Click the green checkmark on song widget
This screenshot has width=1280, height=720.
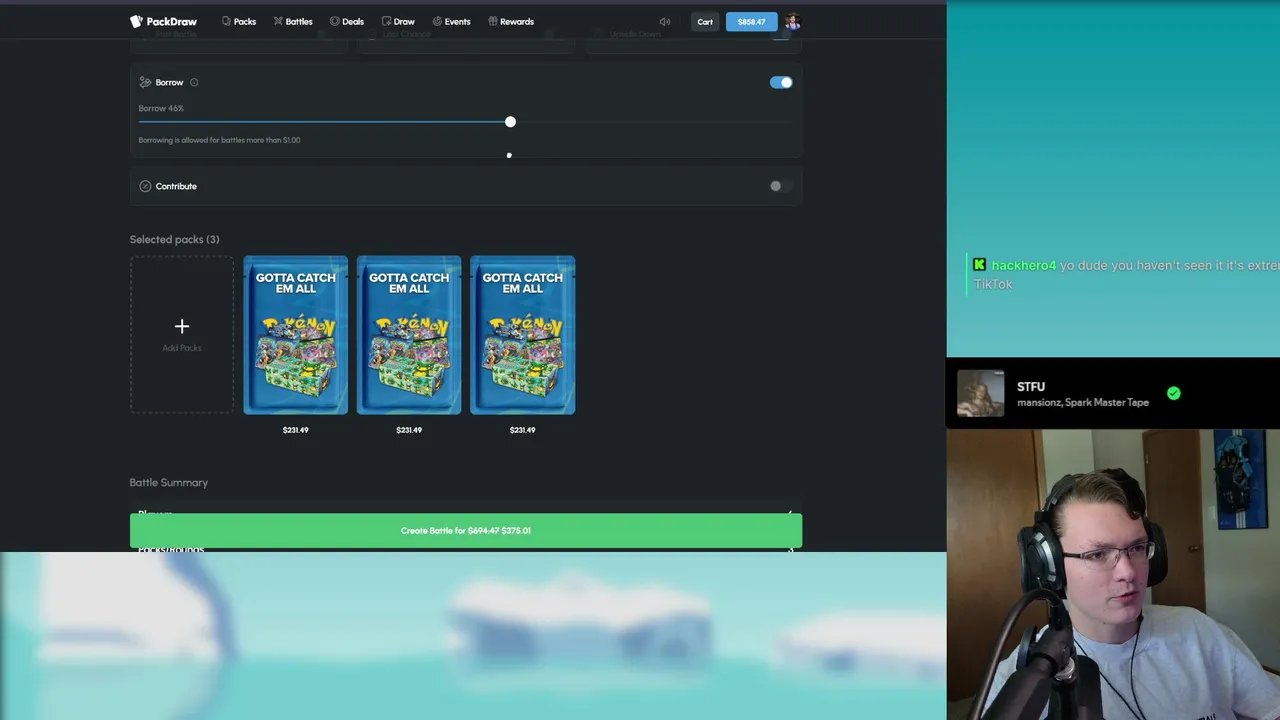(x=1173, y=393)
